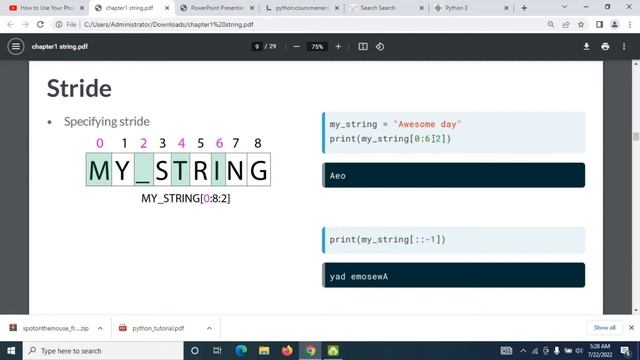Image resolution: width=640 pixels, height=360 pixels.
Task: Open Chrome from taskbar
Action: pyautogui.click(x=311, y=351)
